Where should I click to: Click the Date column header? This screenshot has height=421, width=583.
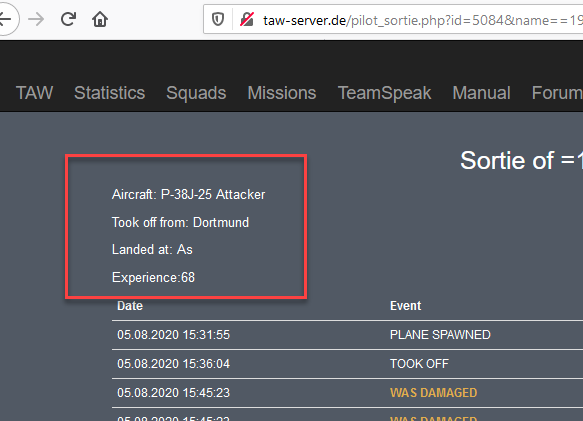(130, 306)
